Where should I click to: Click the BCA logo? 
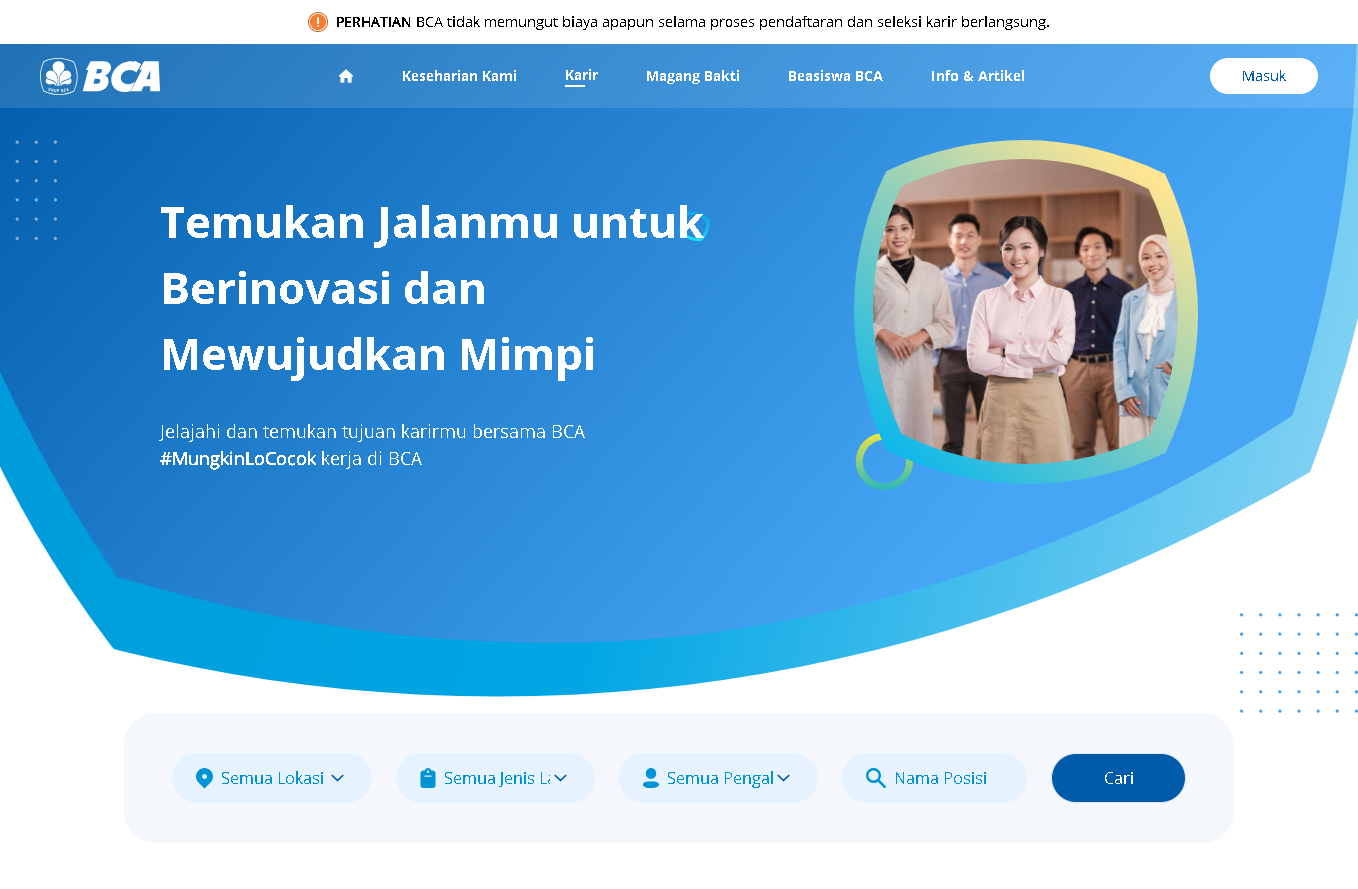[100, 76]
